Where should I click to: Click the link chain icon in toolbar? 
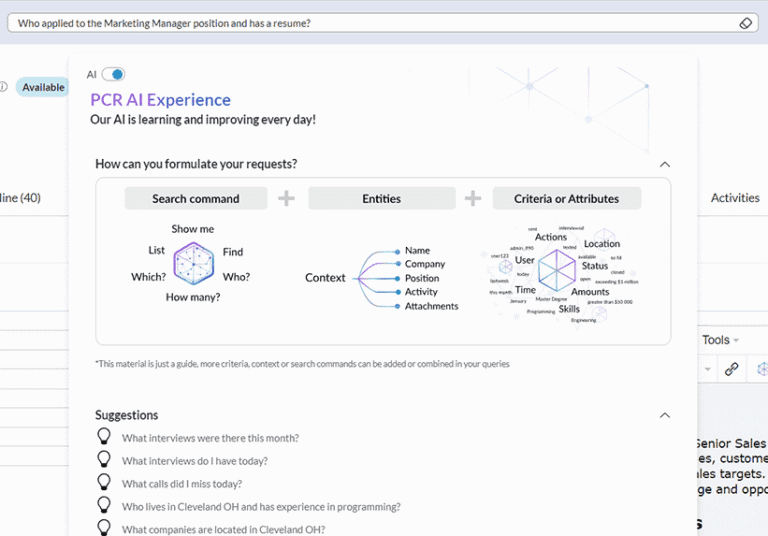[731, 369]
